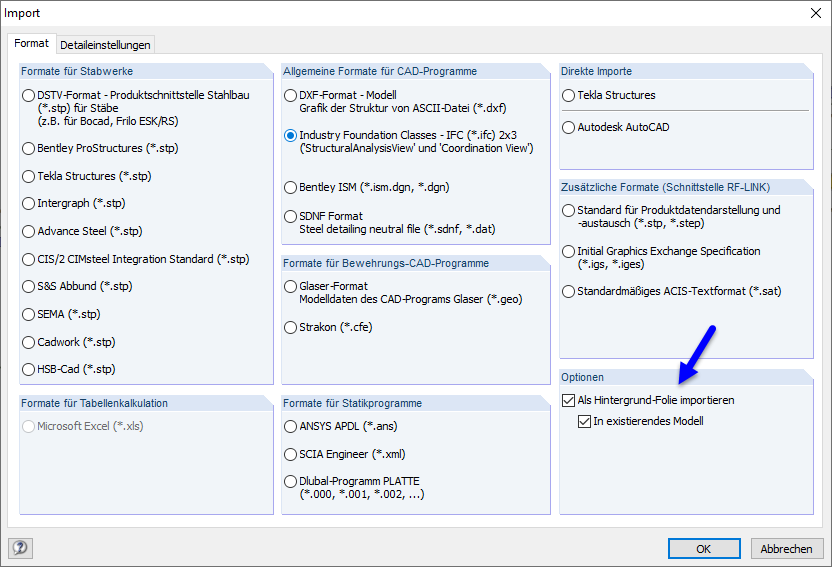Uncheck 'In existierendes Modell' option
The image size is (832, 567).
coord(585,421)
